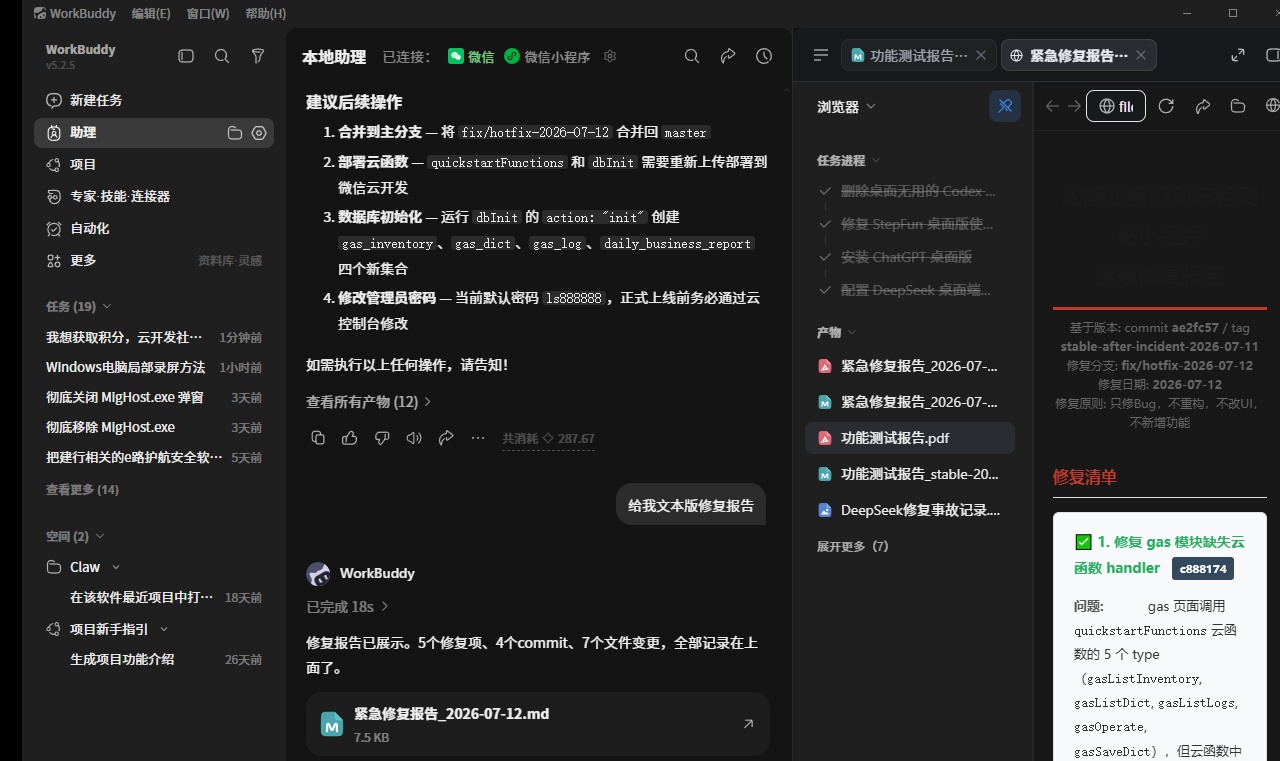
Task: Click the file address bar
Action: (1116, 106)
